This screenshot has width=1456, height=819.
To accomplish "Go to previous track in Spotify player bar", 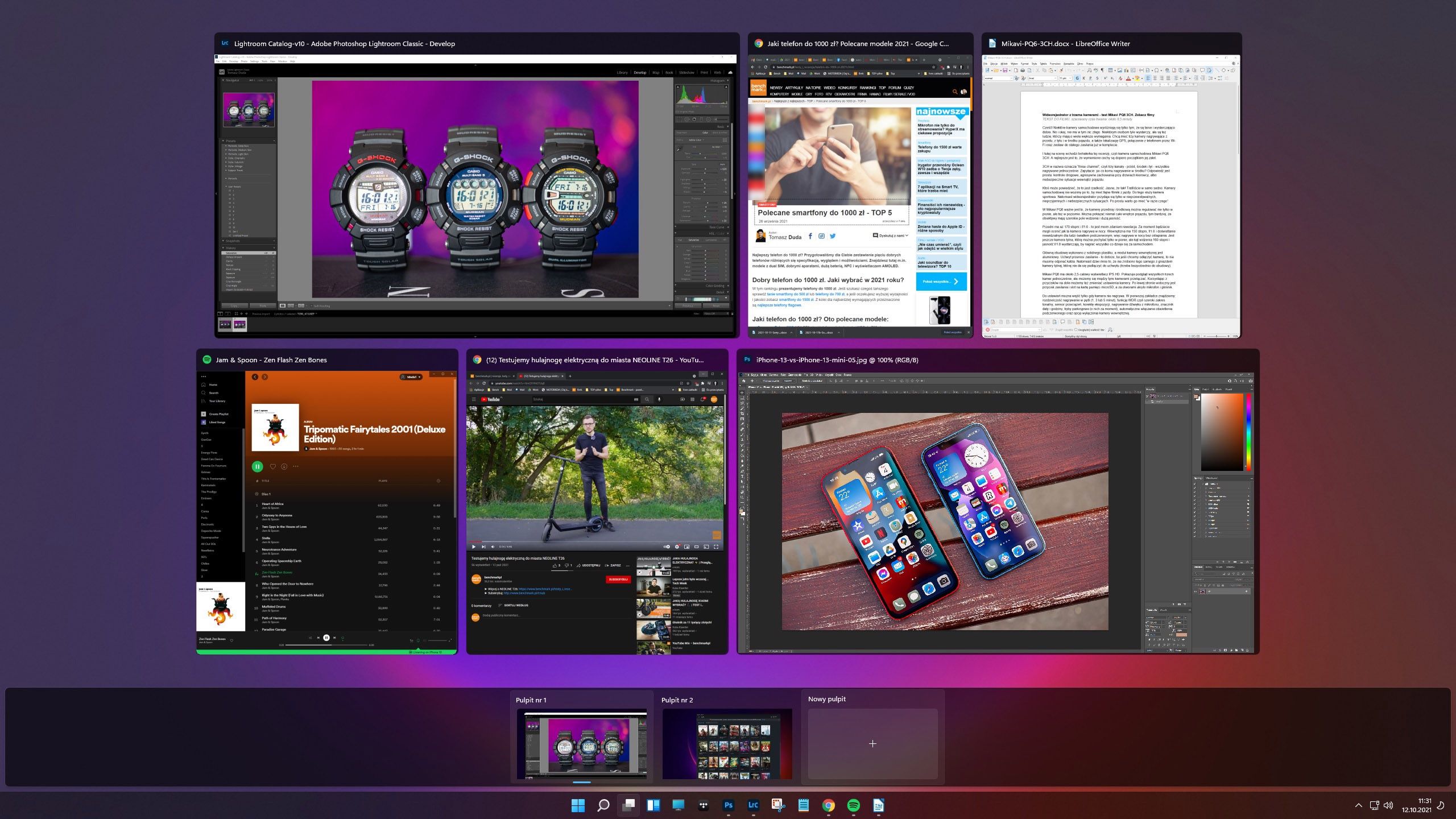I will [318, 638].
